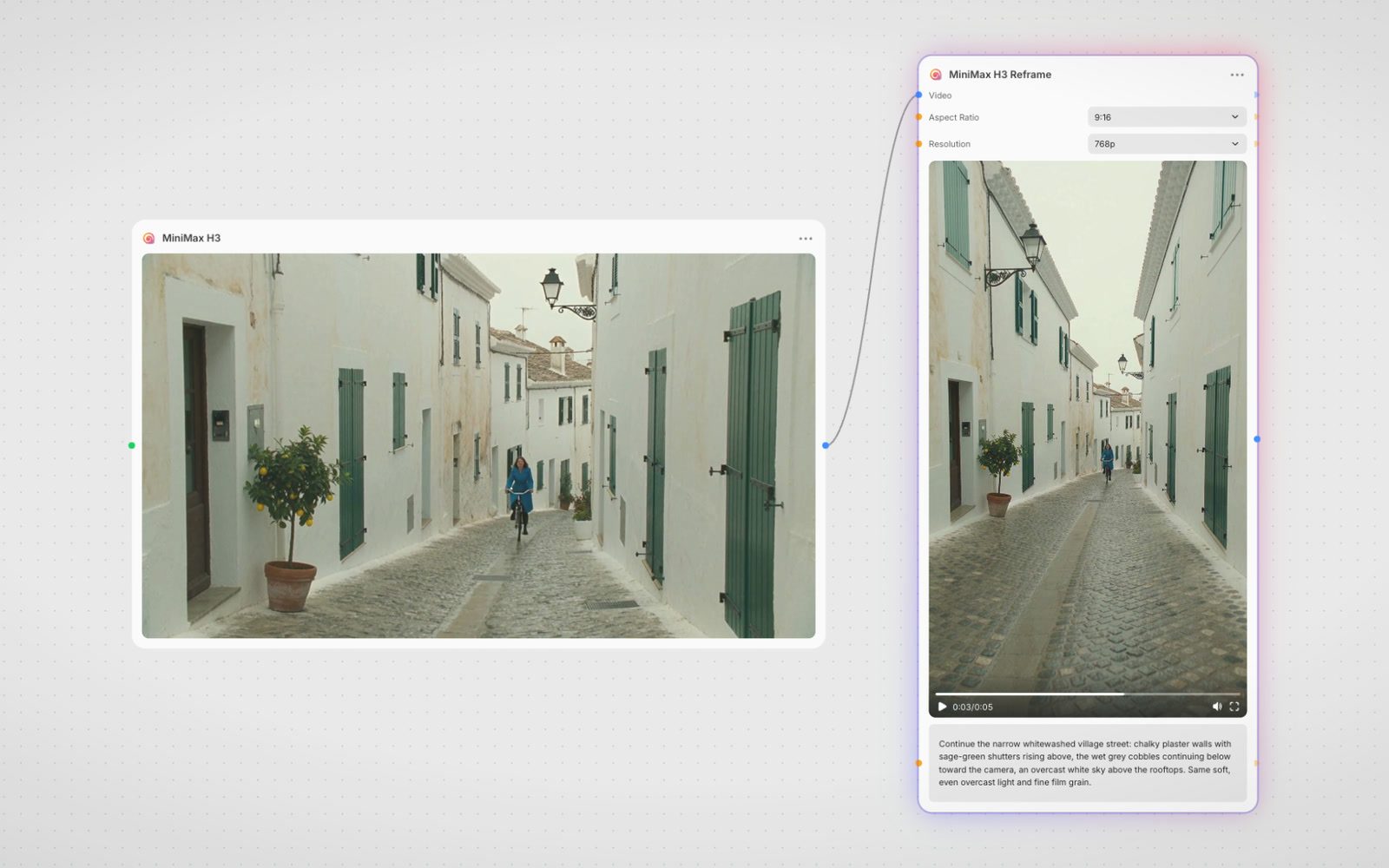Image resolution: width=1389 pixels, height=868 pixels.
Task: Click the Video input label
Action: click(x=939, y=95)
